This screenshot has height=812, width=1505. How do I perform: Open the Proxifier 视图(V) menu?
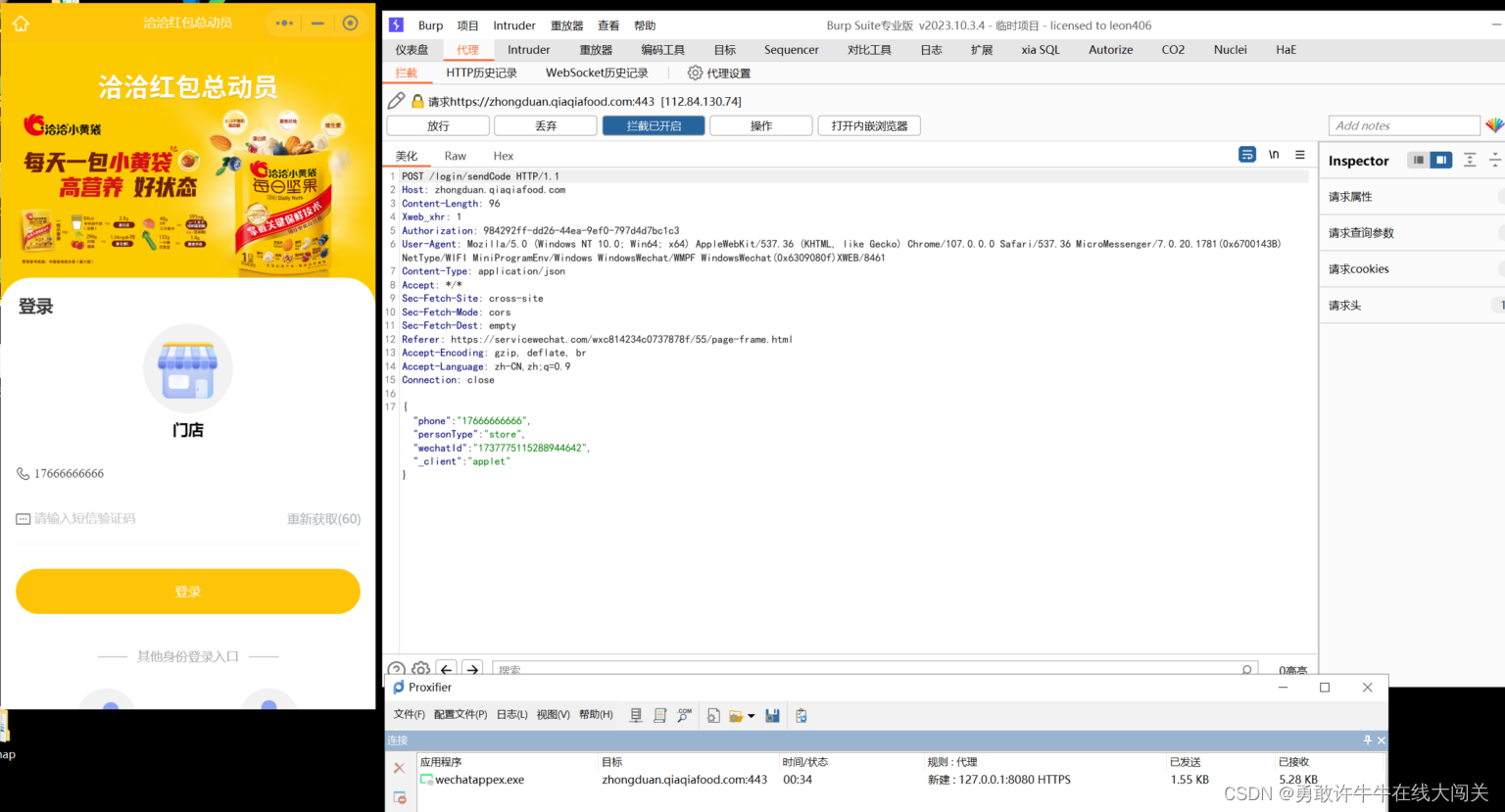click(x=553, y=715)
